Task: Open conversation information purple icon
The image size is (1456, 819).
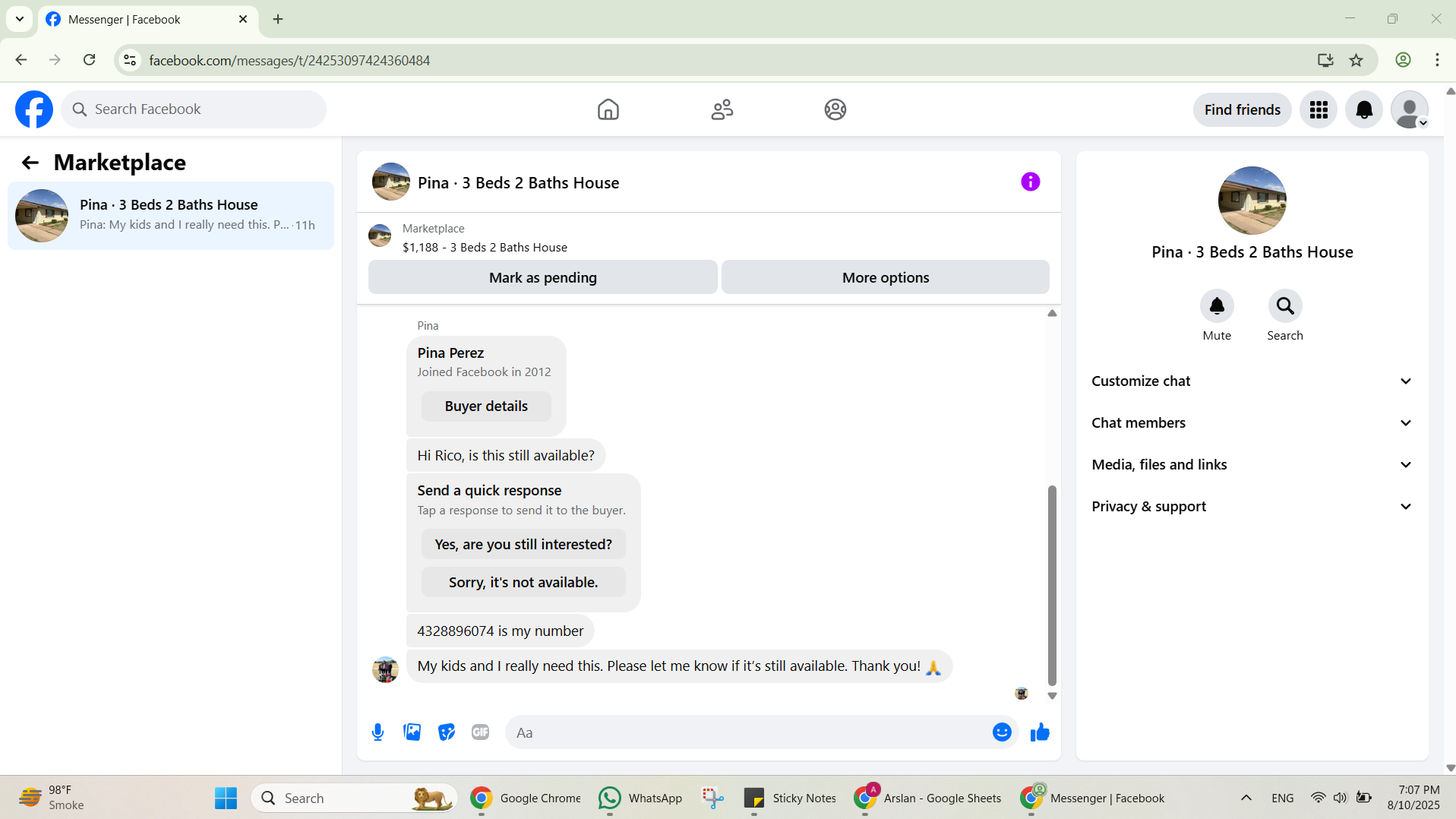Action: [1030, 182]
